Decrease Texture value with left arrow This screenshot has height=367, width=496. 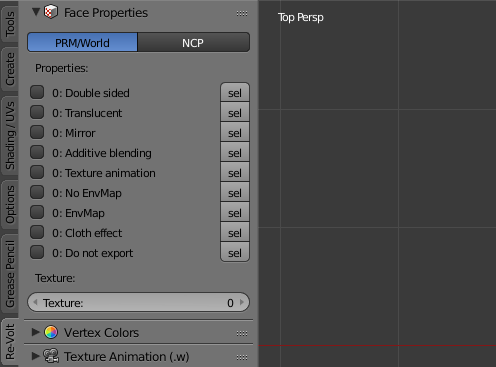pos(35,302)
